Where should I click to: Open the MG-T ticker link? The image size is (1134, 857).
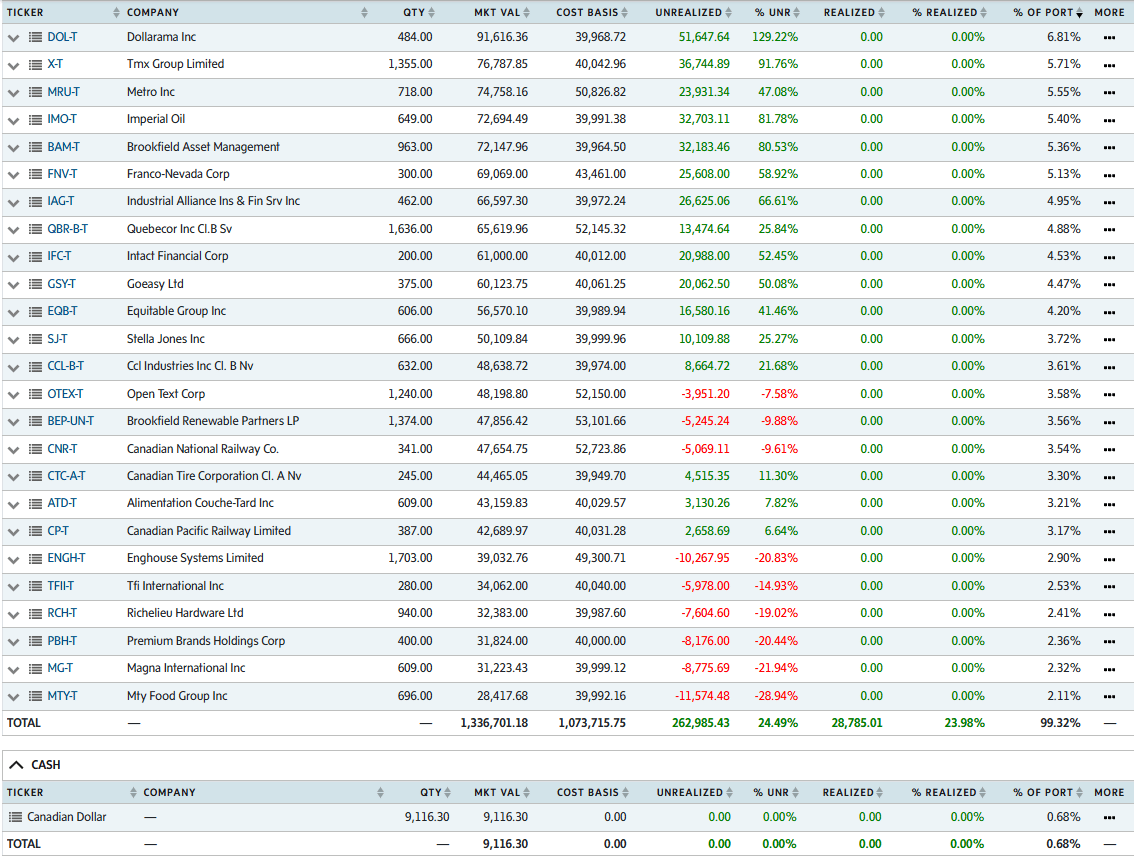point(60,668)
